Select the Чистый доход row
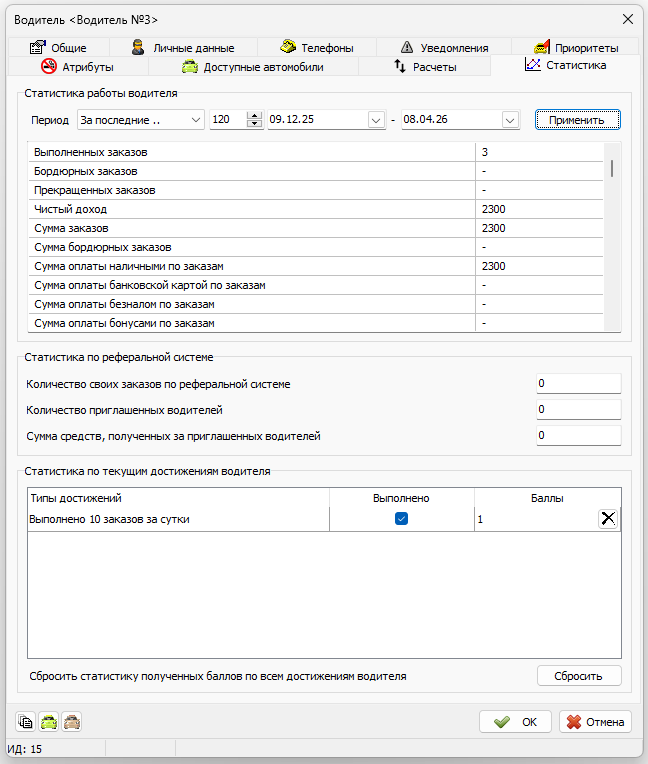648x764 pixels. tap(316, 209)
